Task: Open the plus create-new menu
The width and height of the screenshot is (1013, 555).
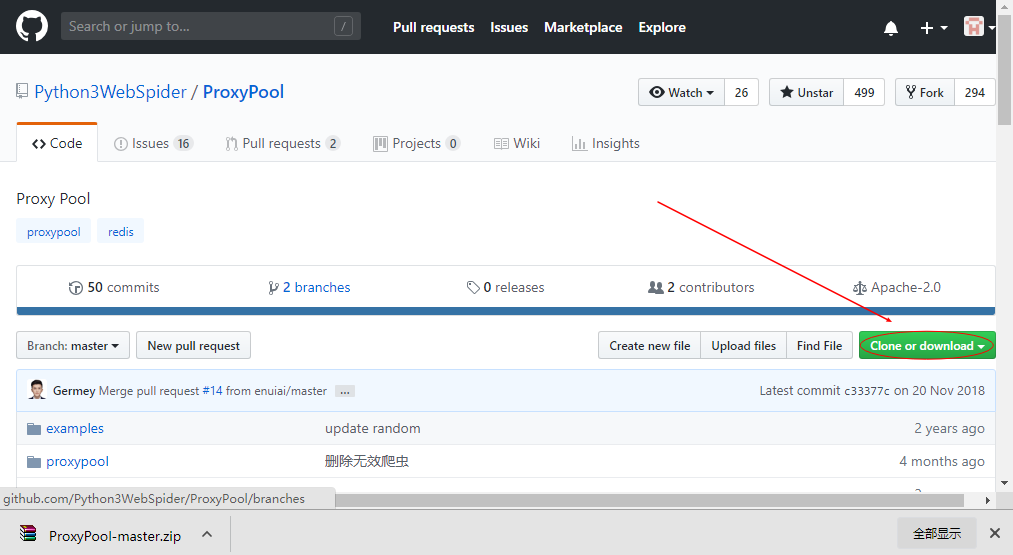Action: tap(934, 28)
